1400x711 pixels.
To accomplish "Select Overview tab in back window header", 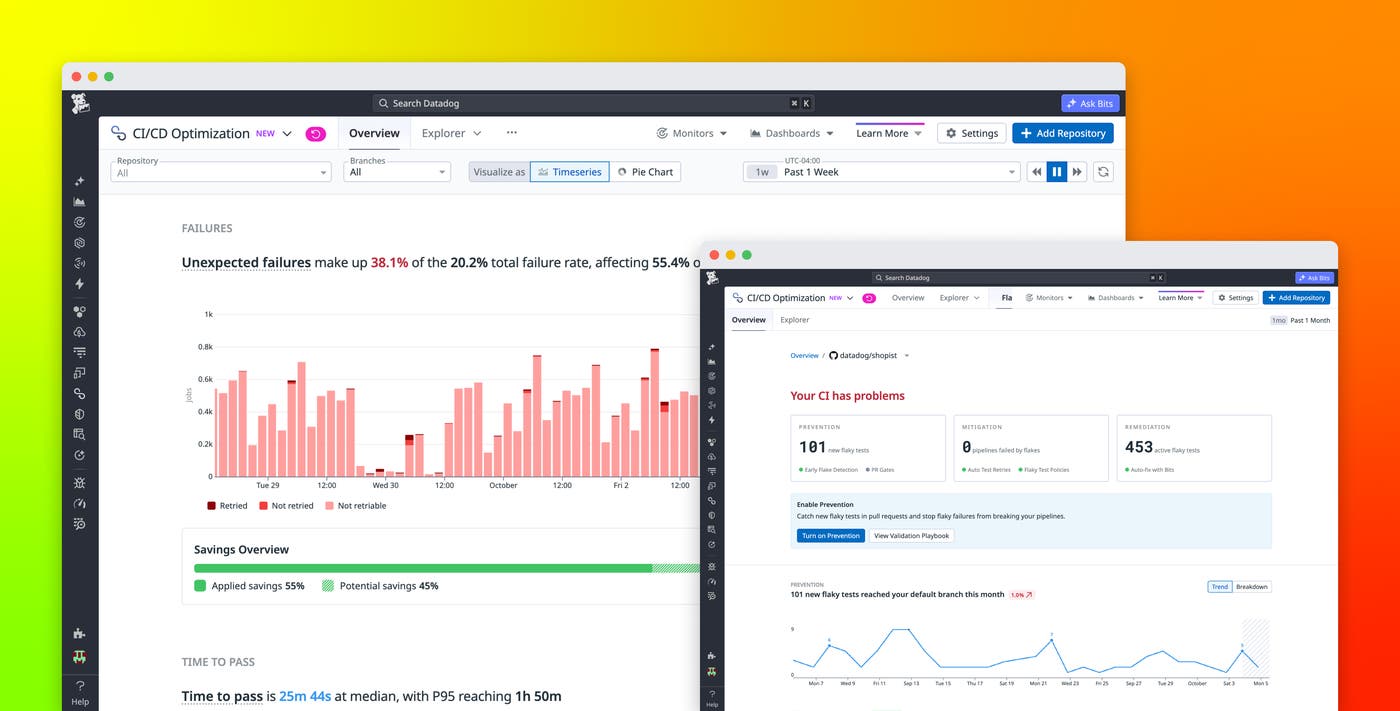I will (374, 133).
